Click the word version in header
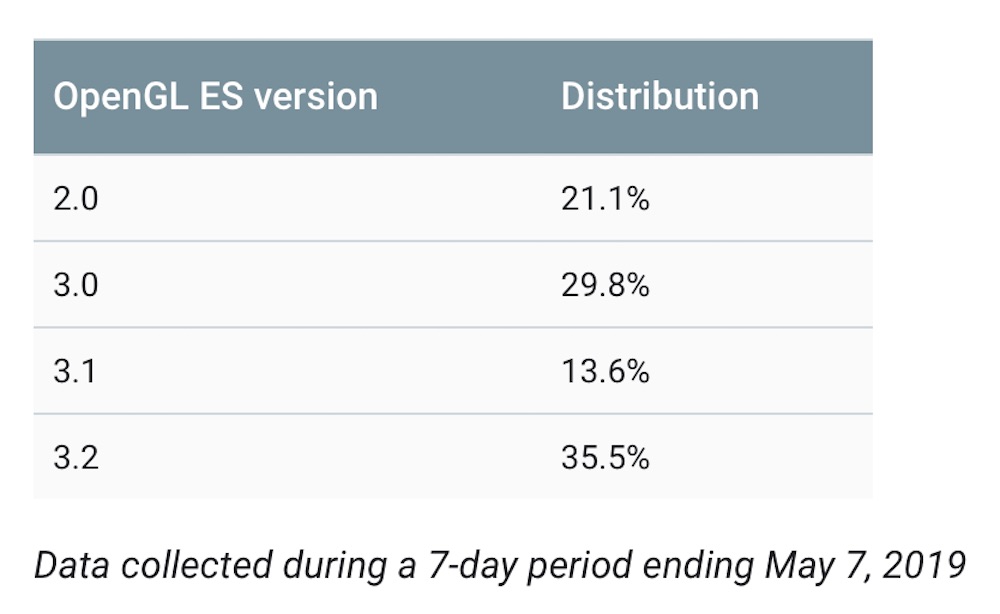The height and width of the screenshot is (614, 1000). point(316,97)
